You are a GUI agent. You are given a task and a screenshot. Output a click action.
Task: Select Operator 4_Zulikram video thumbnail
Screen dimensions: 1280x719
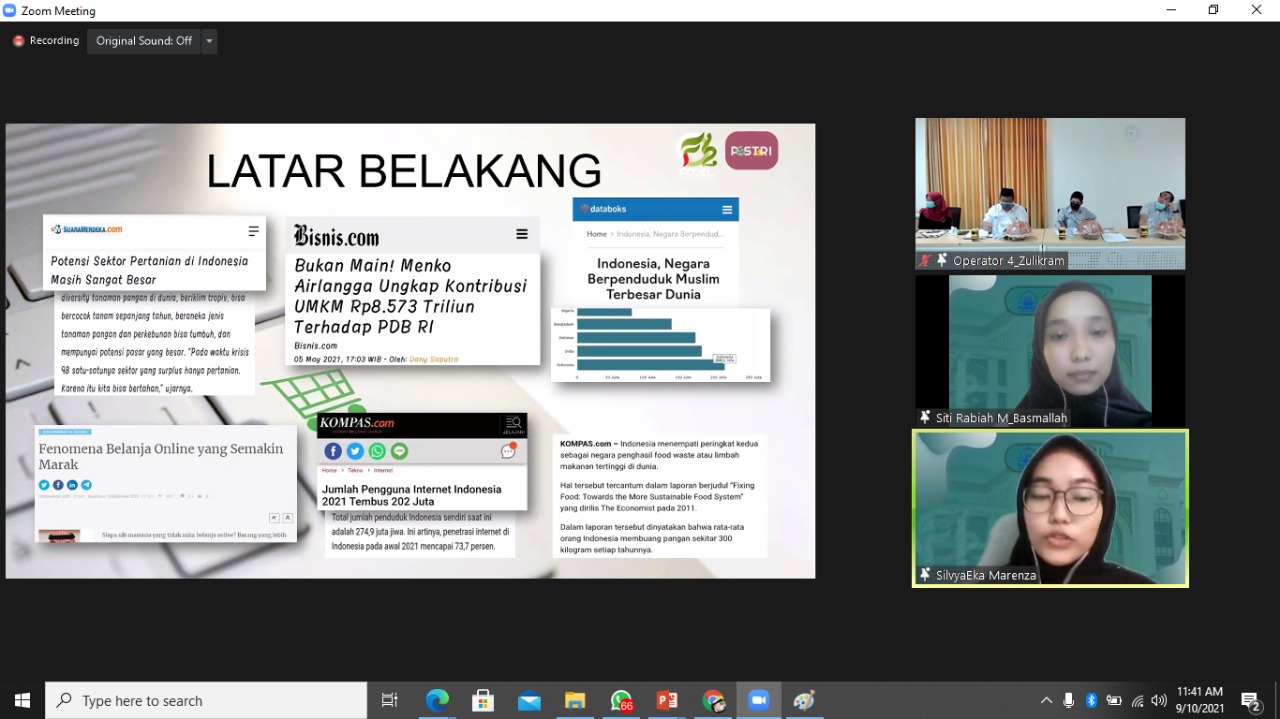pos(1050,193)
